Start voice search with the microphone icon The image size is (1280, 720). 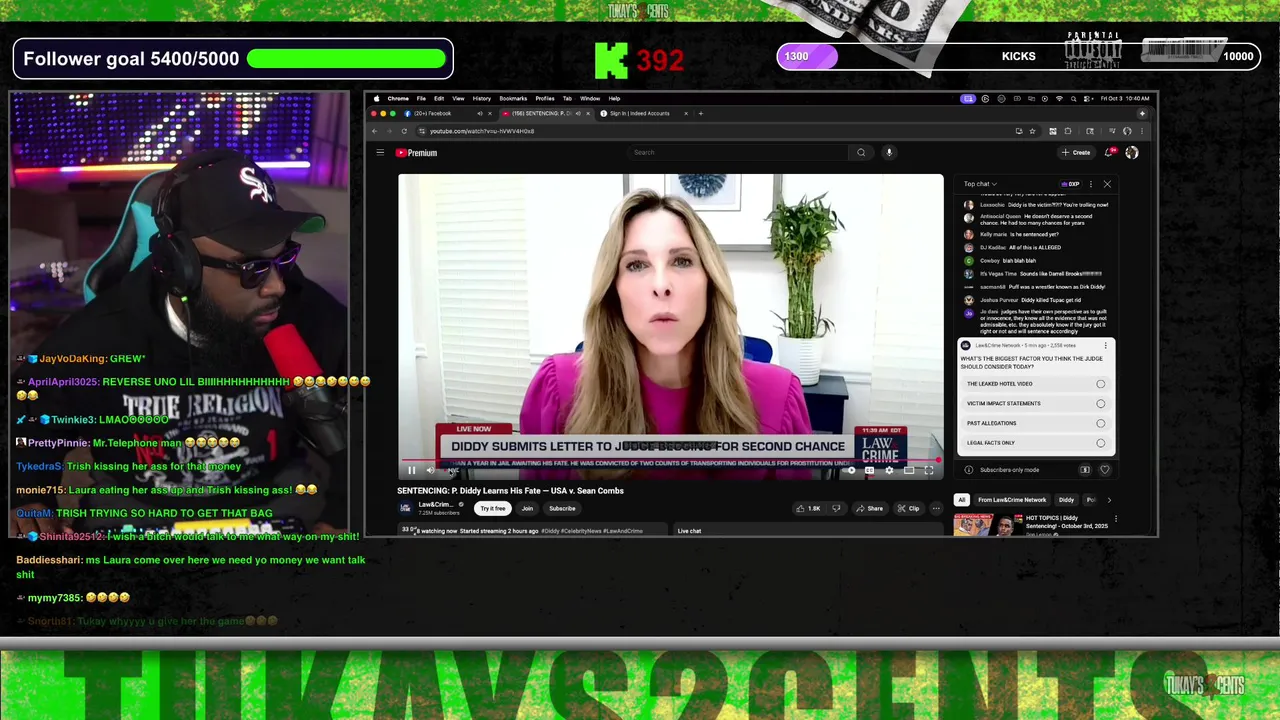(x=888, y=153)
